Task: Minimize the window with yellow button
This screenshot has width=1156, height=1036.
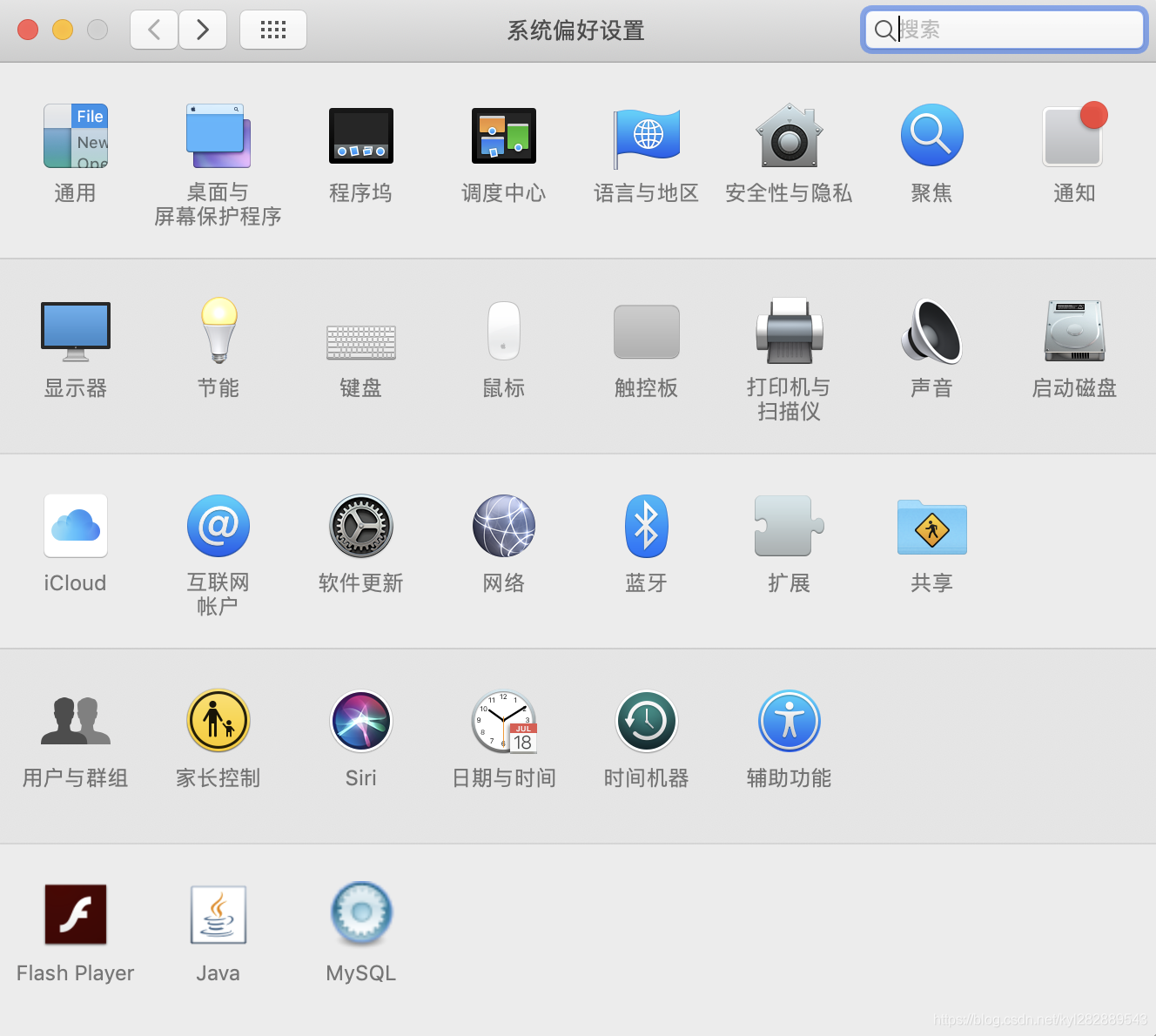Action: (63, 30)
